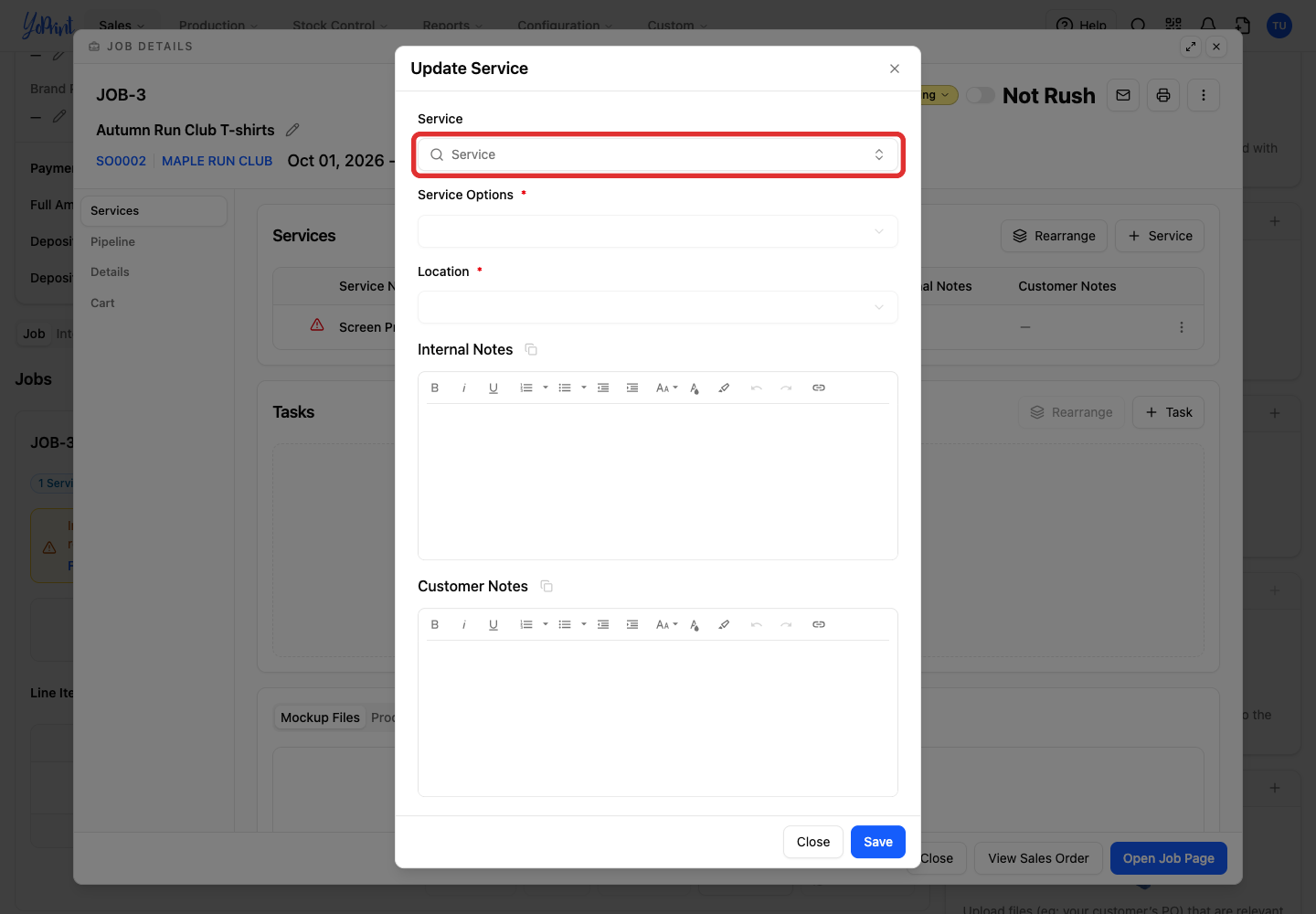Open MAPLE RUN CLUB customer link

217,161
